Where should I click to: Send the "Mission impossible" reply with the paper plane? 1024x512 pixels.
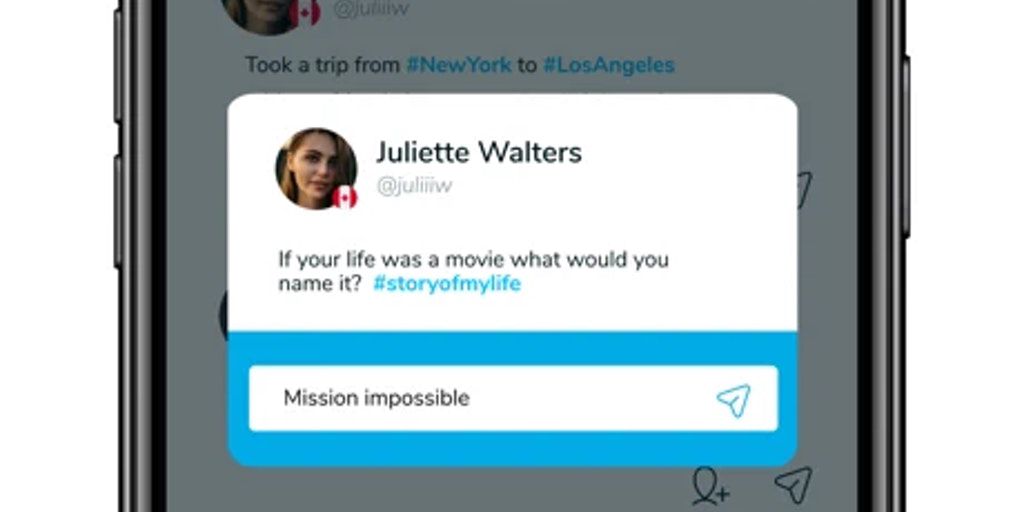(x=733, y=400)
